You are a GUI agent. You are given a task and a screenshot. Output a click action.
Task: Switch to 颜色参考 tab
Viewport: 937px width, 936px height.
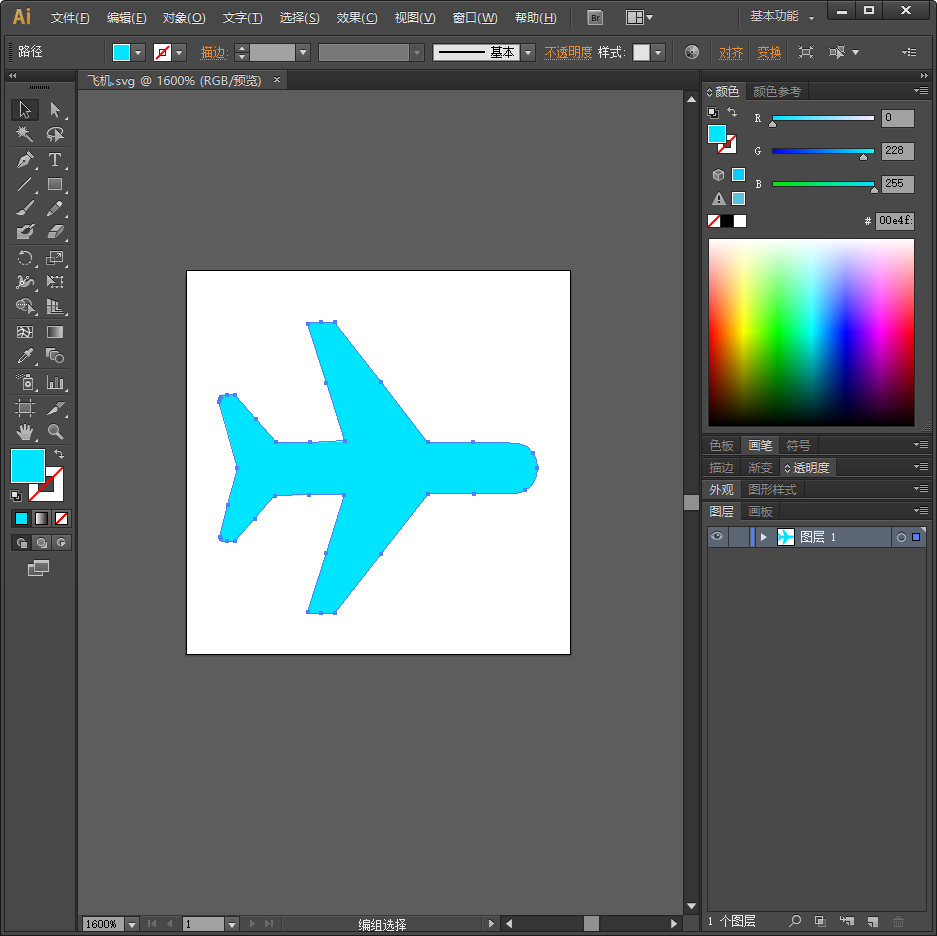point(777,91)
